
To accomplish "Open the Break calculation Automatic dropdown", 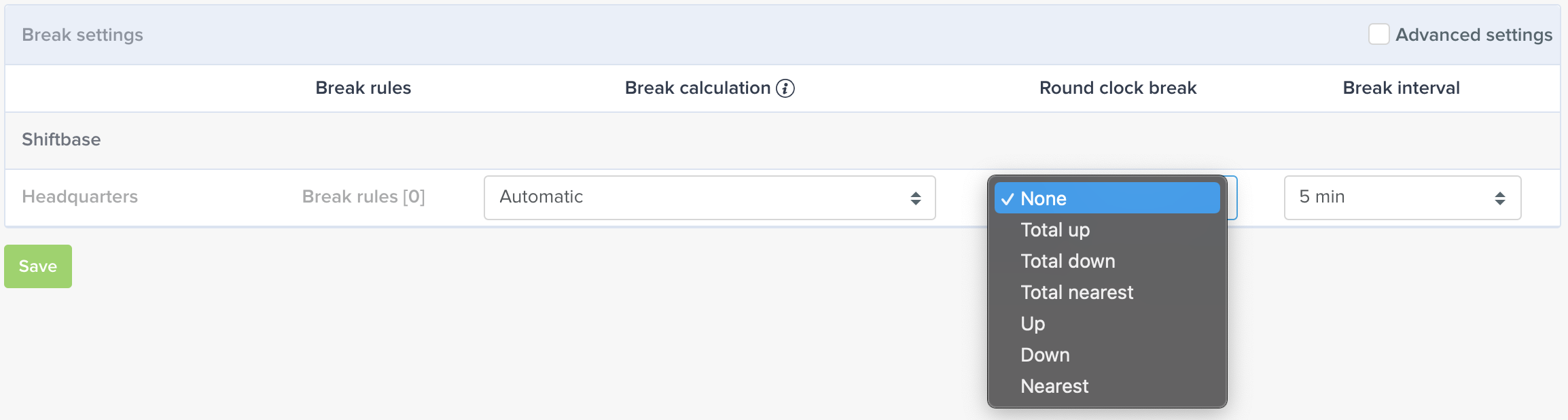I will tap(709, 198).
